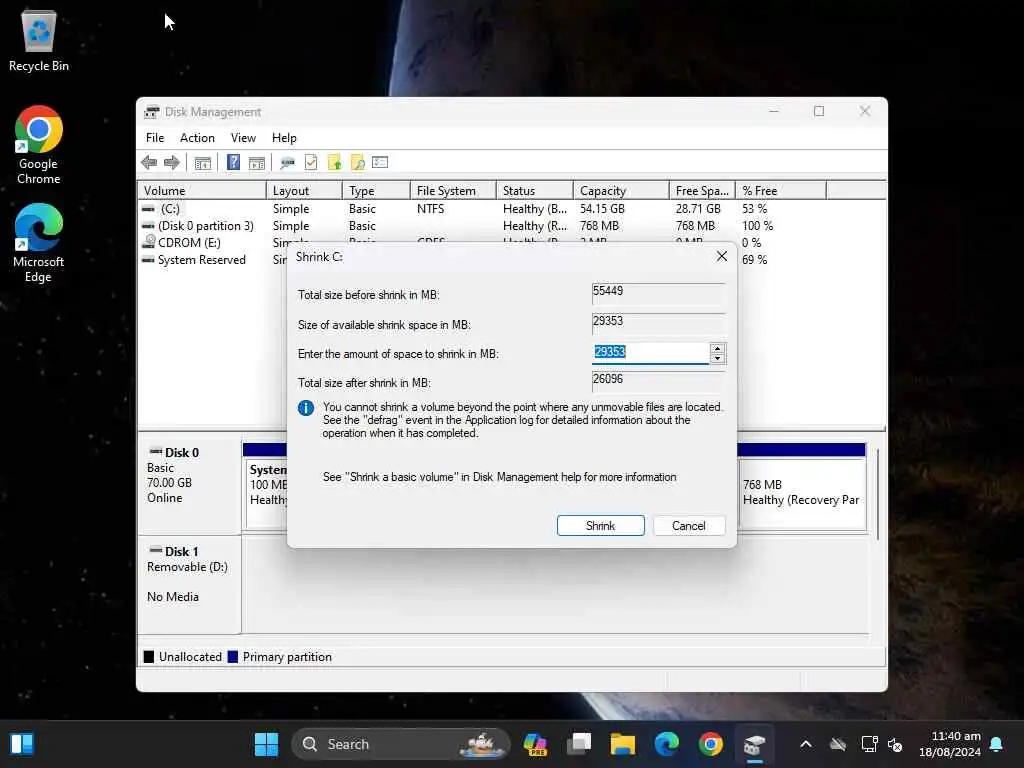Open Copilot PRE icon in taskbar
The height and width of the screenshot is (768, 1024).
coord(535,744)
